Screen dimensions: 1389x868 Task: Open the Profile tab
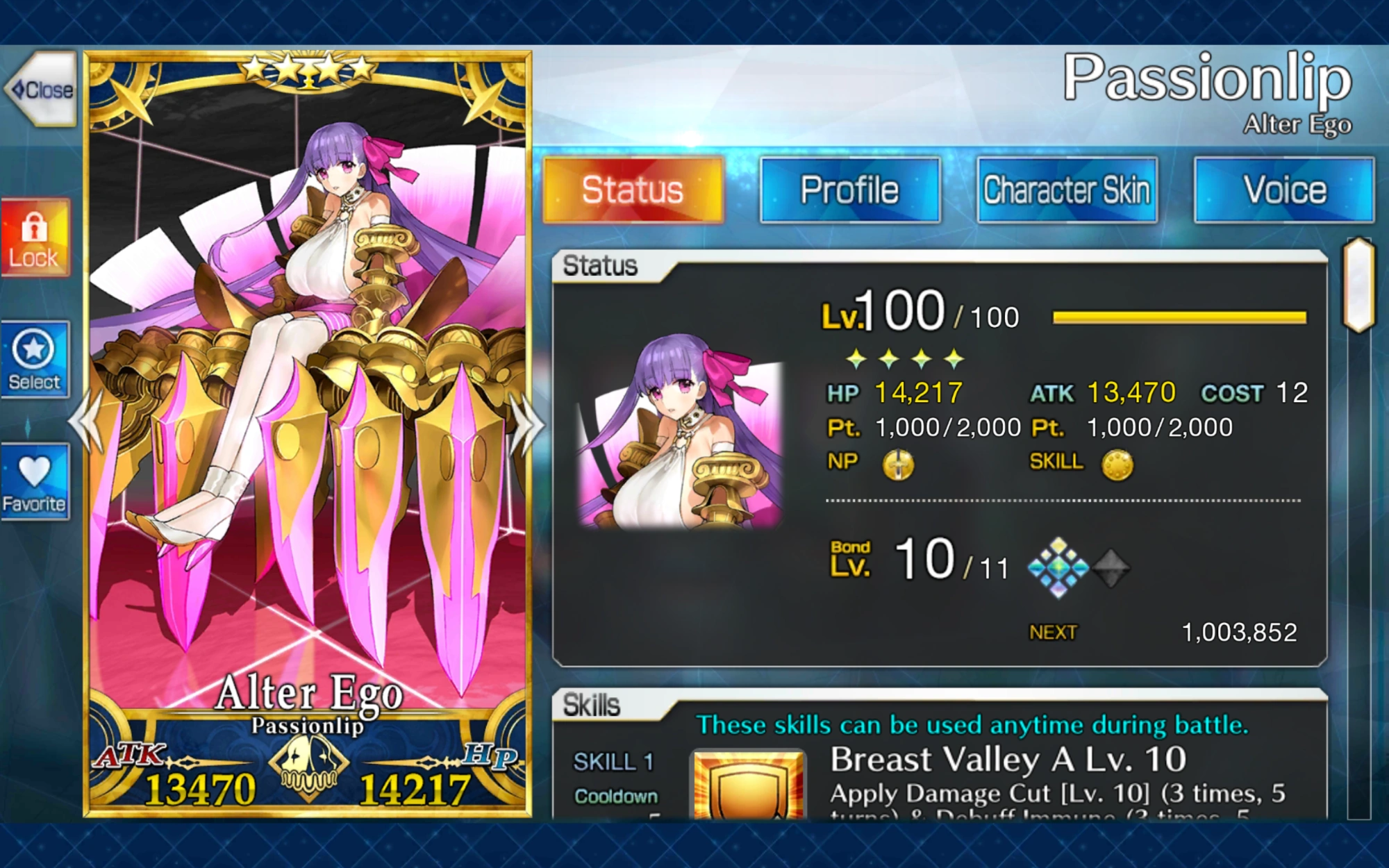point(850,190)
